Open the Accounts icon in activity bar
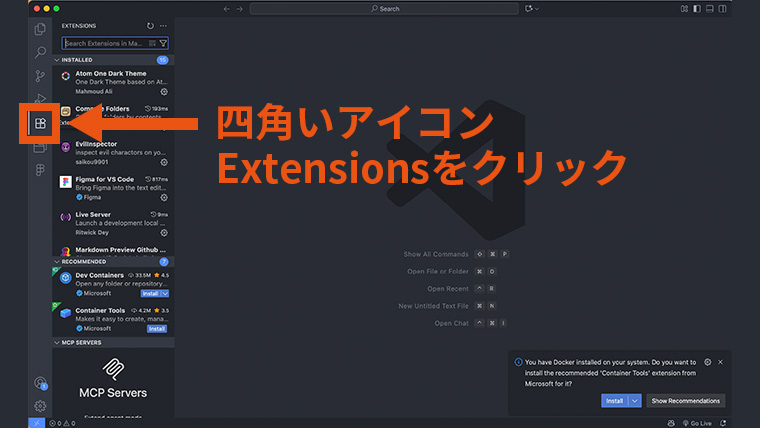The width and height of the screenshot is (760, 428). click(40, 382)
